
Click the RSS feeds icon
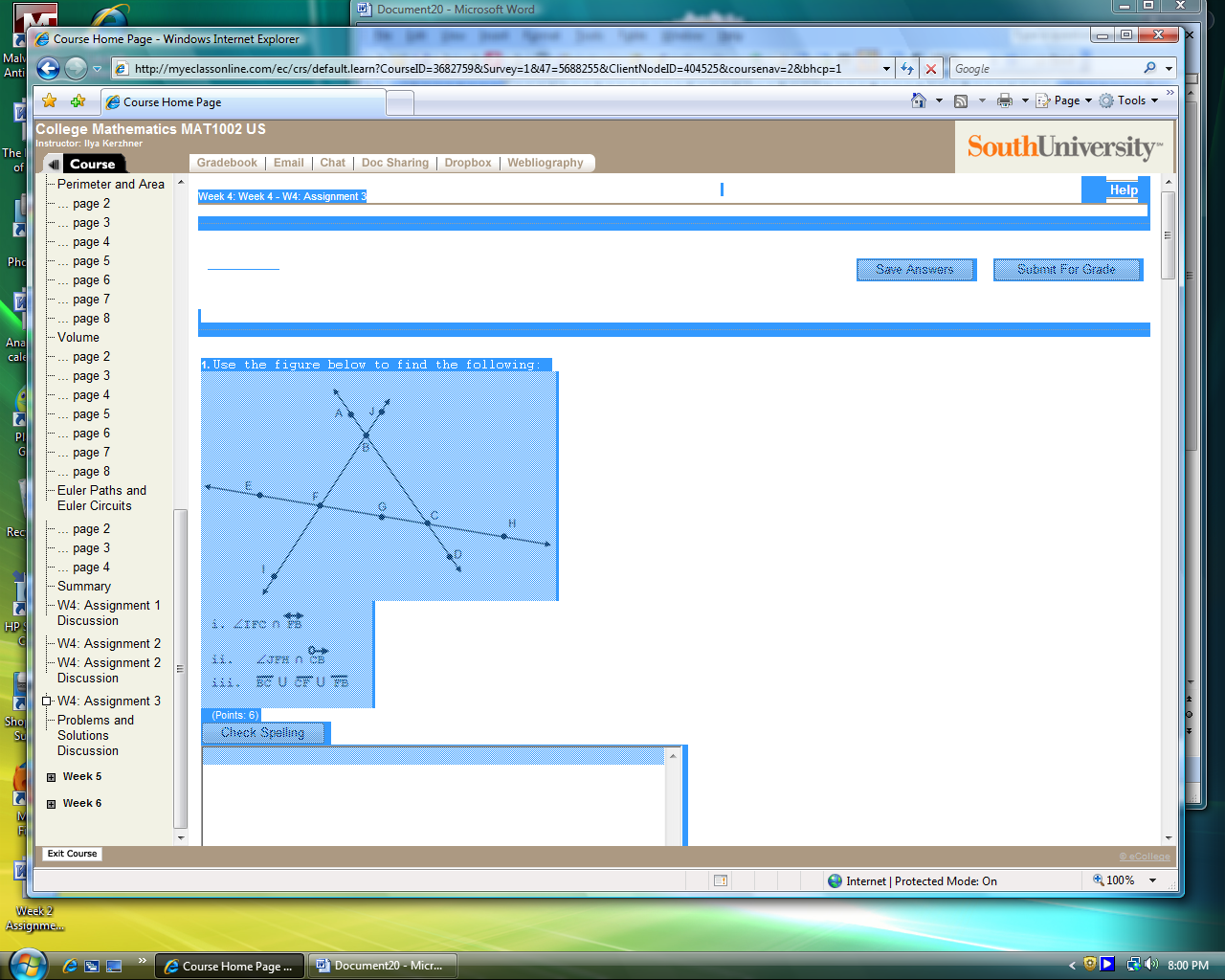(961, 100)
